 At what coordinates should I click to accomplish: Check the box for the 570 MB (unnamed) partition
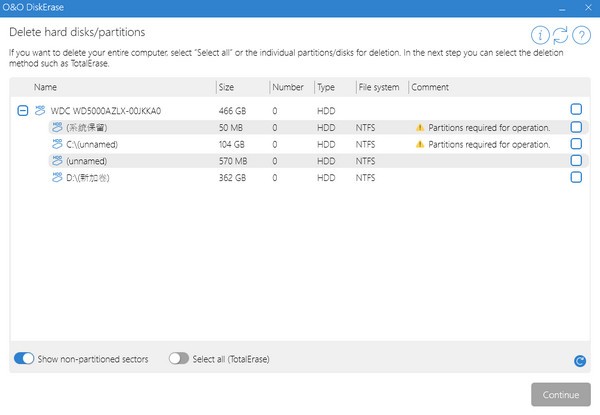point(576,160)
